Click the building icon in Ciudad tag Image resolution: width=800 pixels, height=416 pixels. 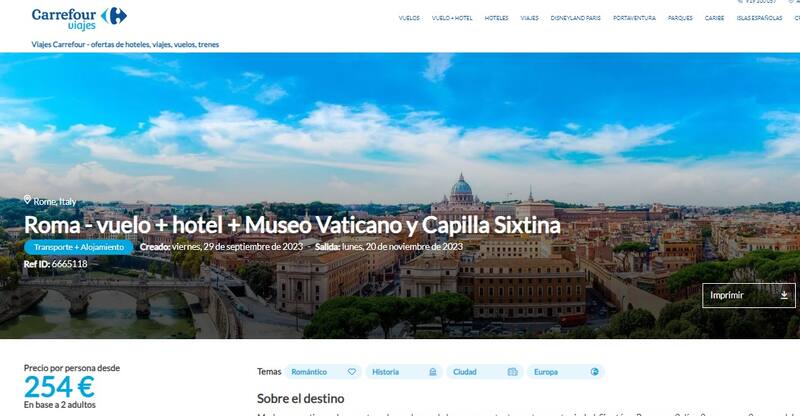[513, 372]
